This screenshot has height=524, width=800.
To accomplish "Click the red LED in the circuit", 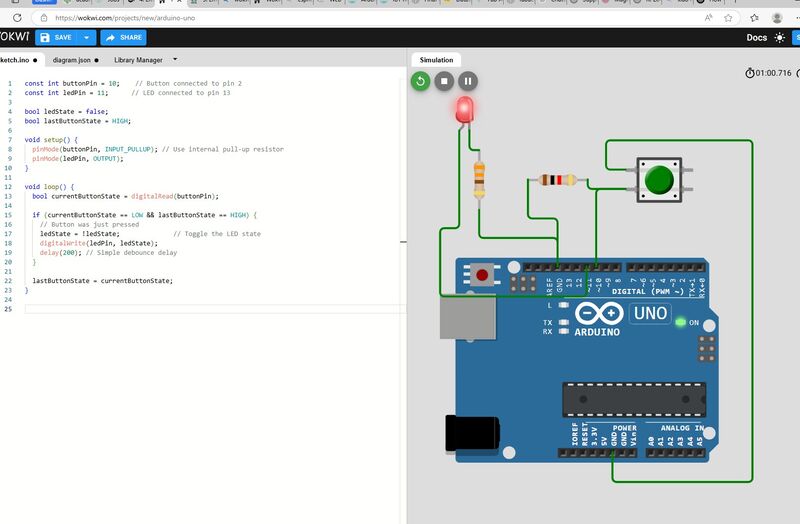I will (x=464, y=109).
